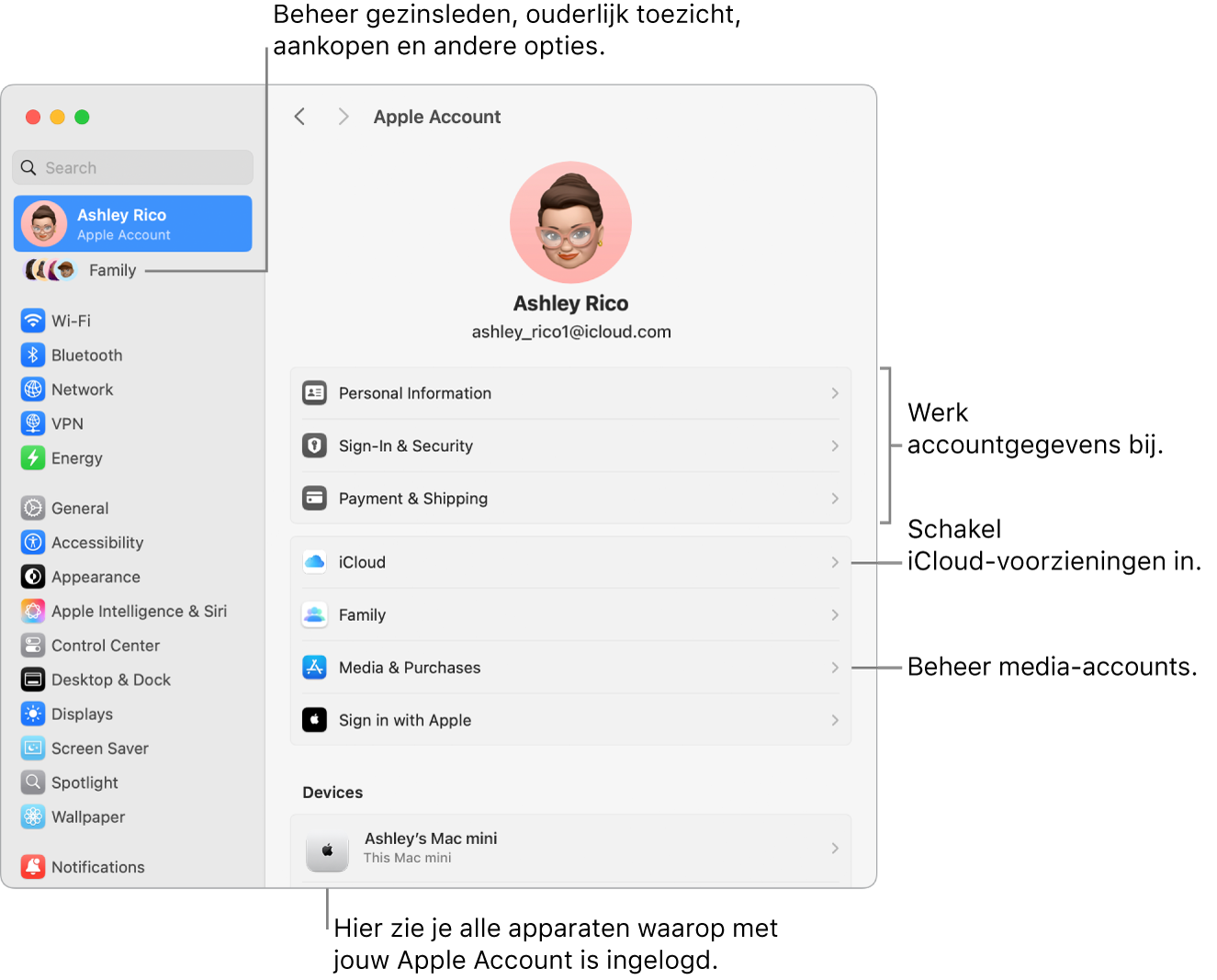Go forward with the right arrow button

click(344, 116)
